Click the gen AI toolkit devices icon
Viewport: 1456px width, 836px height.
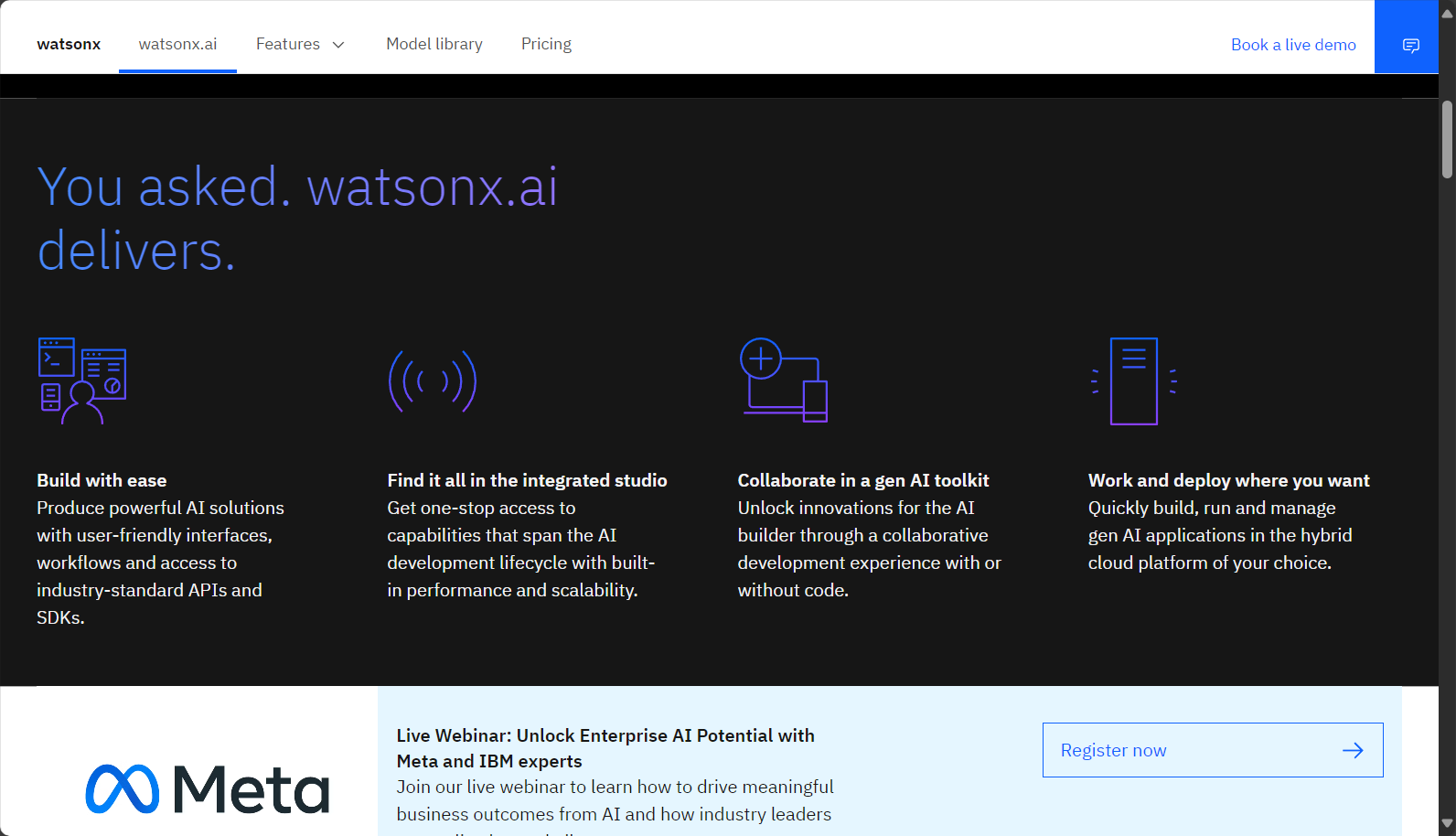click(x=784, y=380)
